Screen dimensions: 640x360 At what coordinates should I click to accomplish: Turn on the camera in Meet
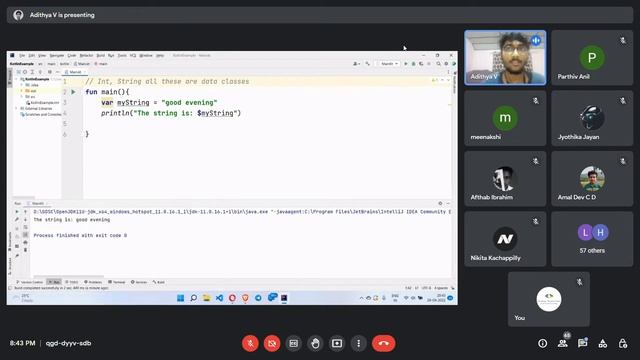(x=272, y=343)
